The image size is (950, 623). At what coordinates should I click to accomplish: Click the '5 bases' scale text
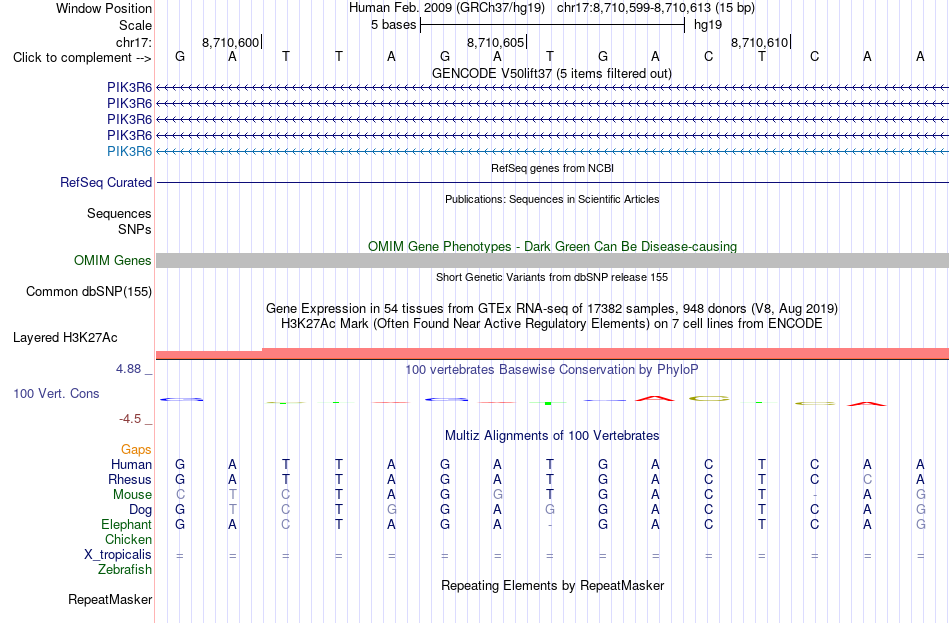394,25
